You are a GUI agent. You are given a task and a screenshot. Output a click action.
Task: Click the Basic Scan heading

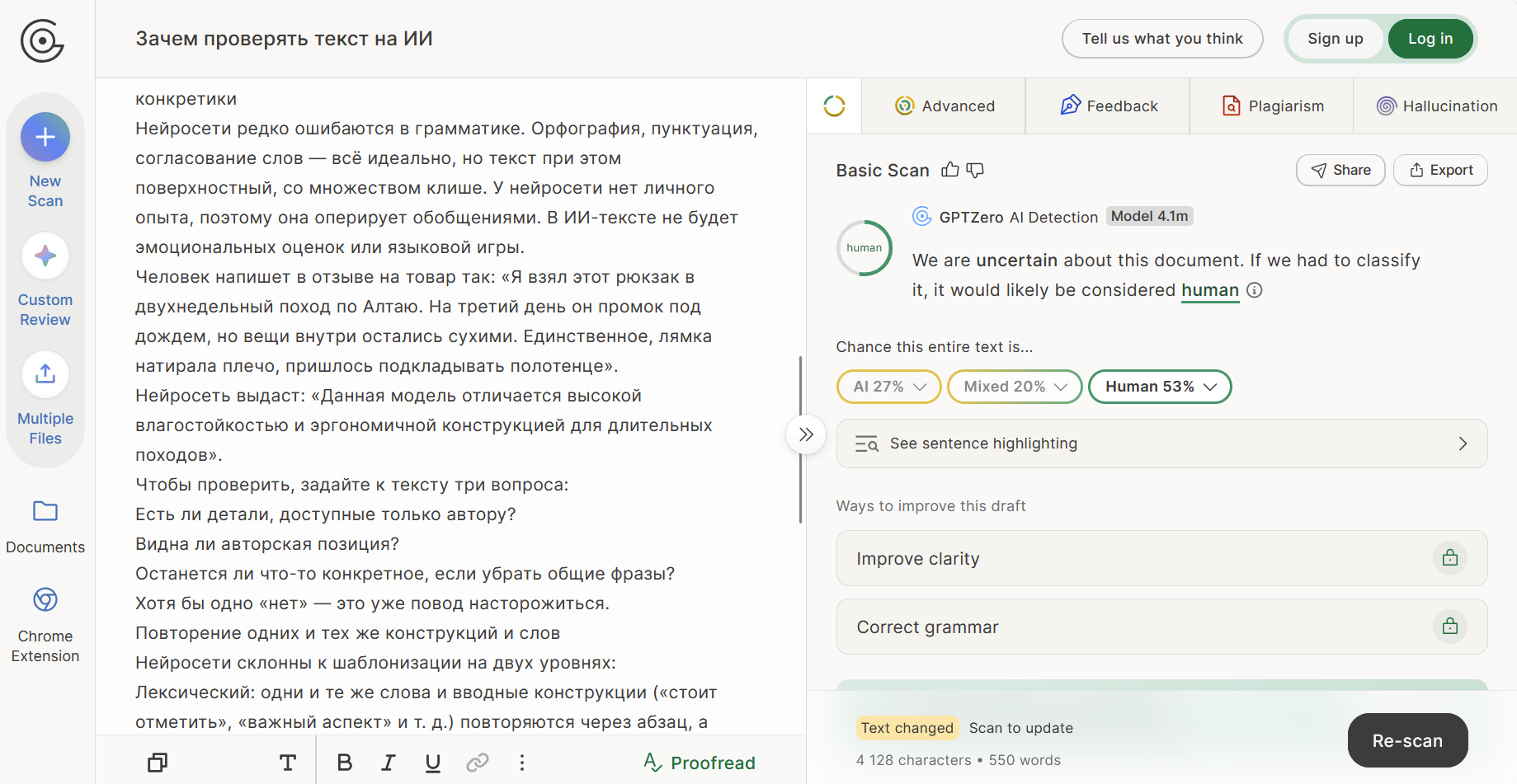click(x=882, y=170)
